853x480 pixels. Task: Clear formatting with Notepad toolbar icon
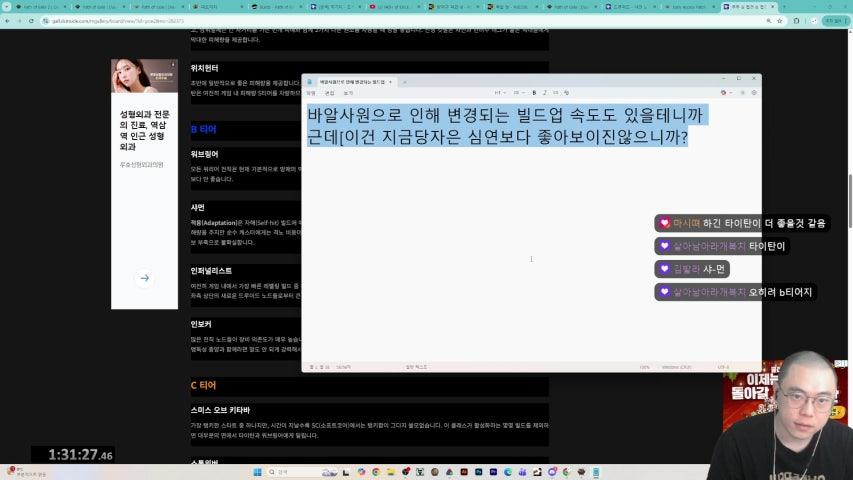point(566,93)
